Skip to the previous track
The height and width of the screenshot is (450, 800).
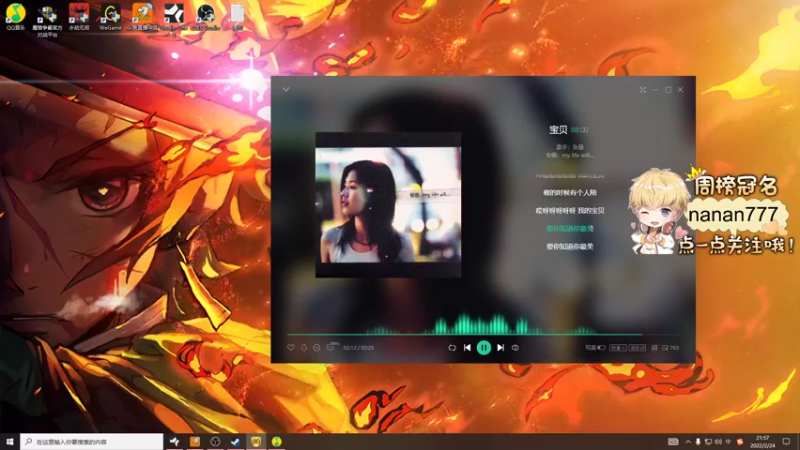coord(467,347)
